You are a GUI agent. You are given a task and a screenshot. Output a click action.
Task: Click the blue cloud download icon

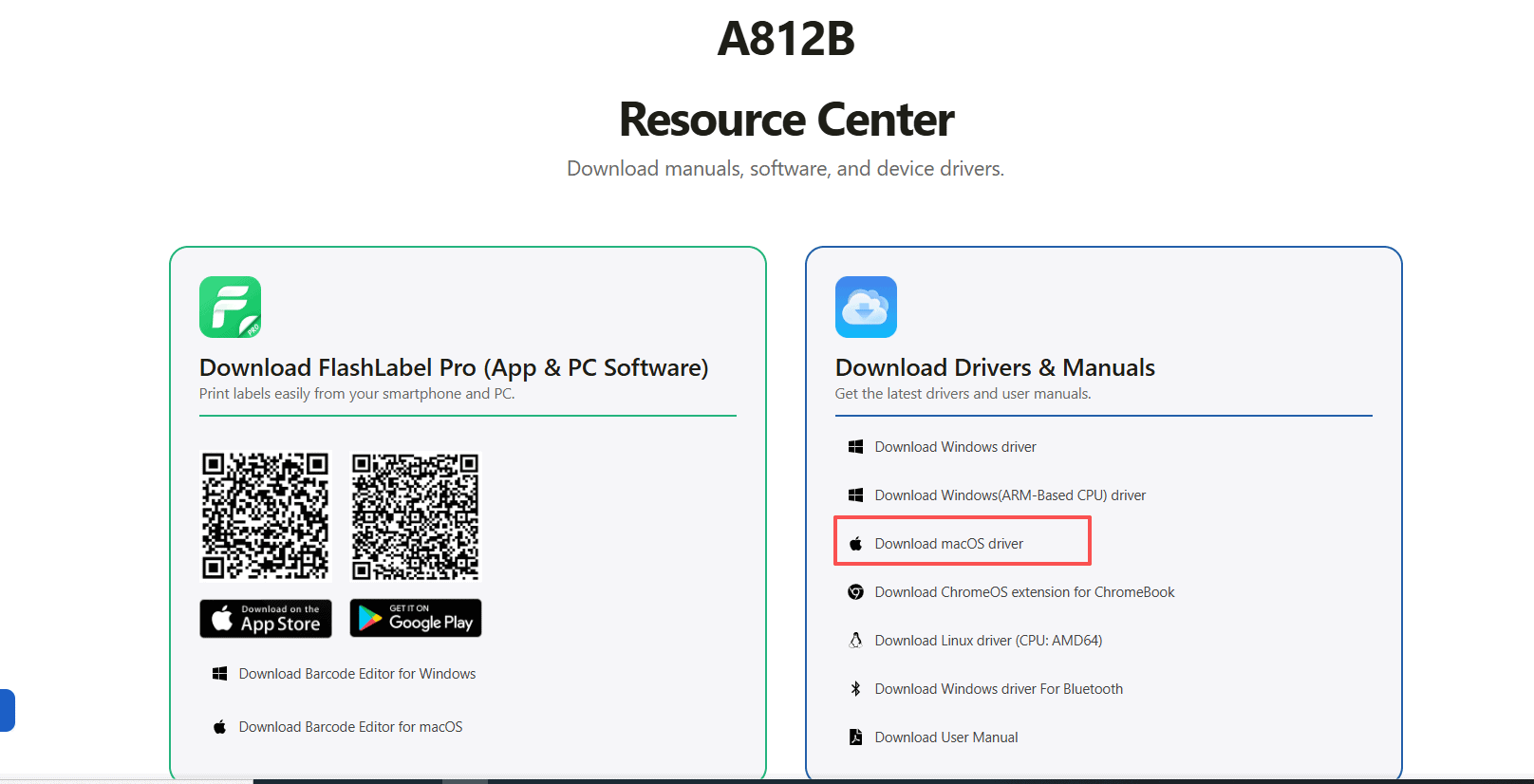click(x=866, y=307)
